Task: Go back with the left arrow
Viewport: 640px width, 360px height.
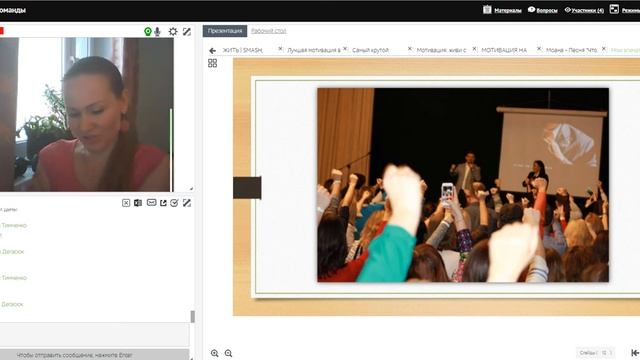Action: pyautogui.click(x=212, y=51)
